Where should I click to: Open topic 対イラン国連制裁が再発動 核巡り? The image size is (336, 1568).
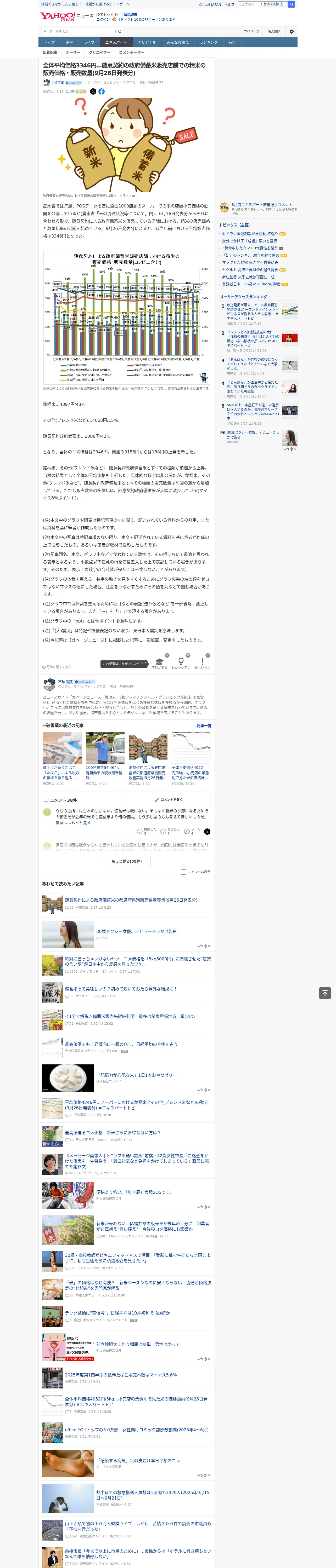pos(249,234)
